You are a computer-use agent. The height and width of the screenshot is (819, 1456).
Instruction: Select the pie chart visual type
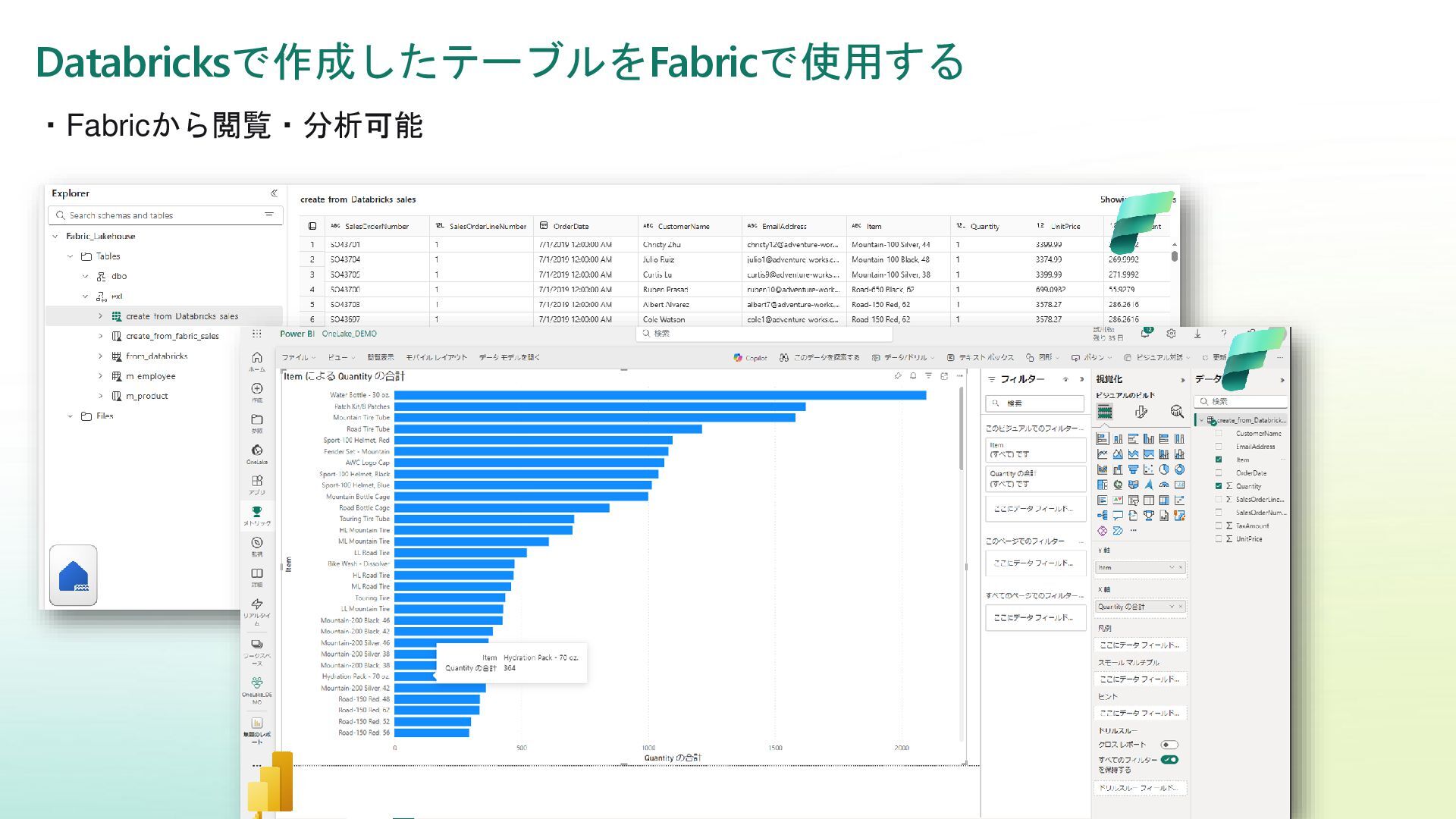point(1164,470)
